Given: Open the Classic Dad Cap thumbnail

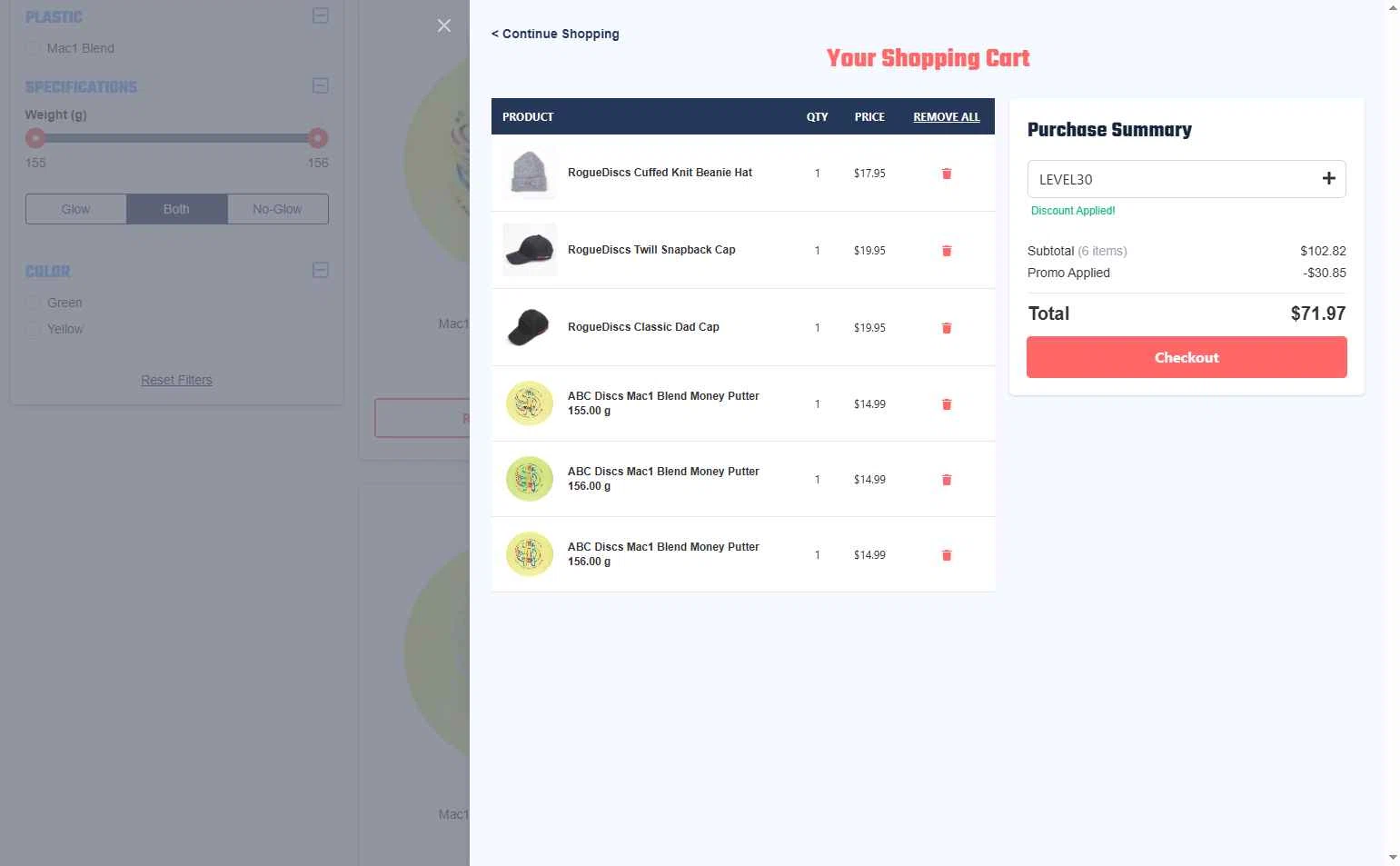Looking at the screenshot, I should [x=530, y=327].
